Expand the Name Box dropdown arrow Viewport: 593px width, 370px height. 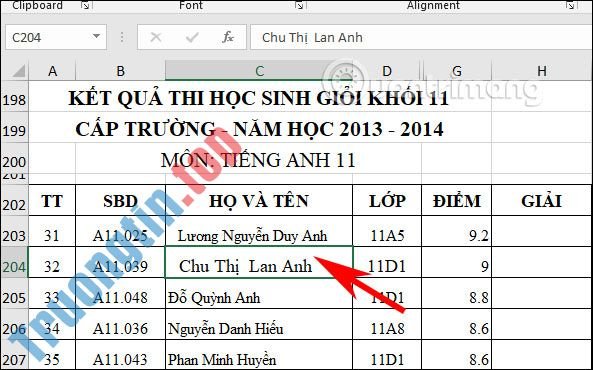tap(96, 37)
